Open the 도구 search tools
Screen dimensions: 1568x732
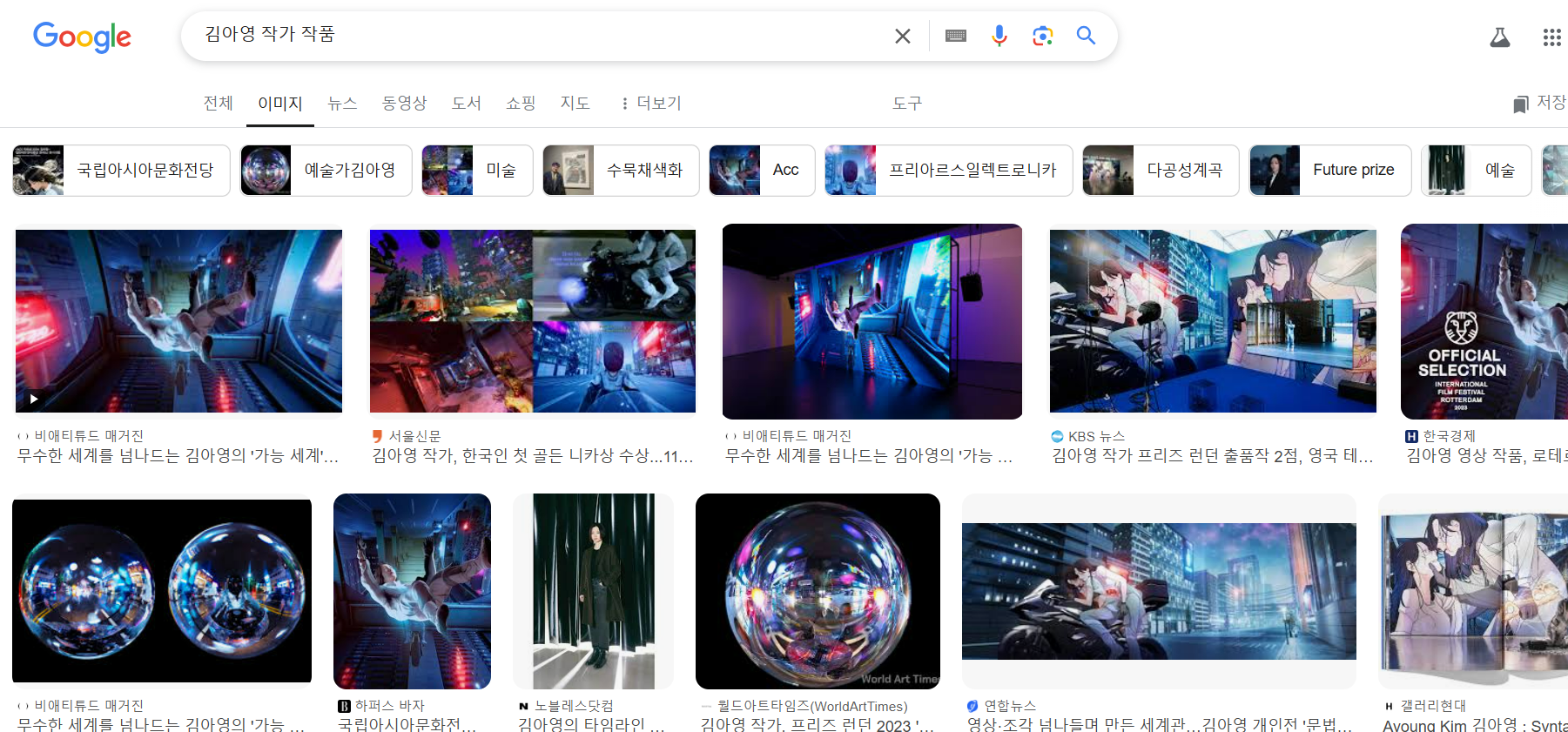pos(906,104)
